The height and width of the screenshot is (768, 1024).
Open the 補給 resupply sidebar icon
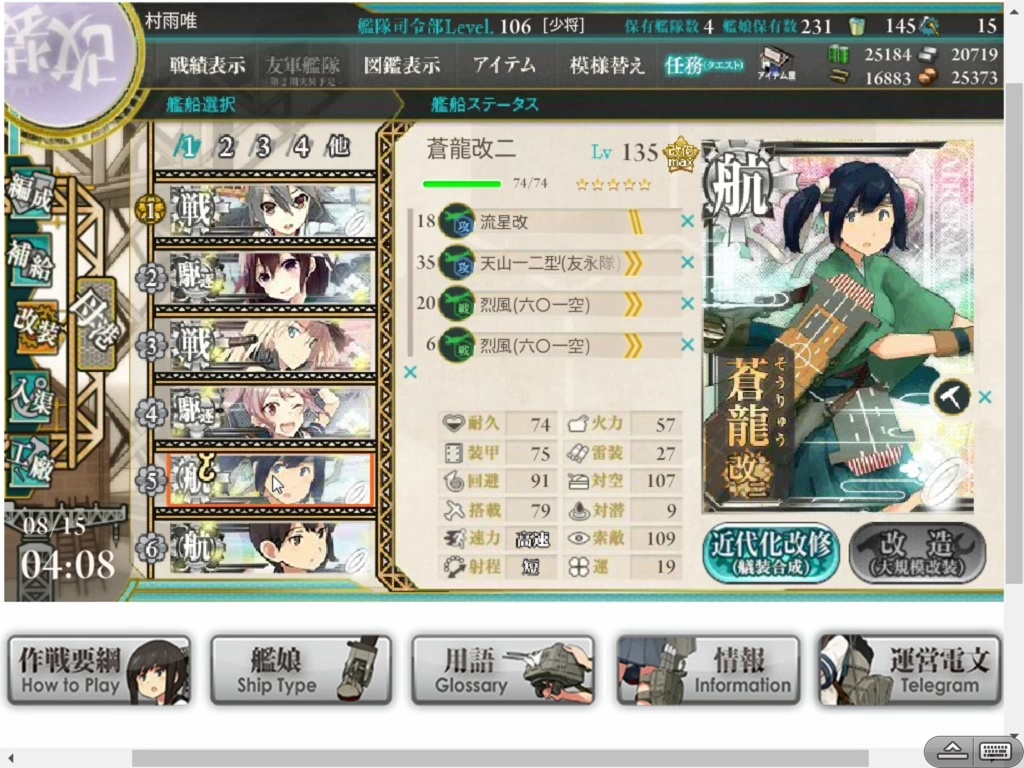pyautogui.click(x=31, y=261)
